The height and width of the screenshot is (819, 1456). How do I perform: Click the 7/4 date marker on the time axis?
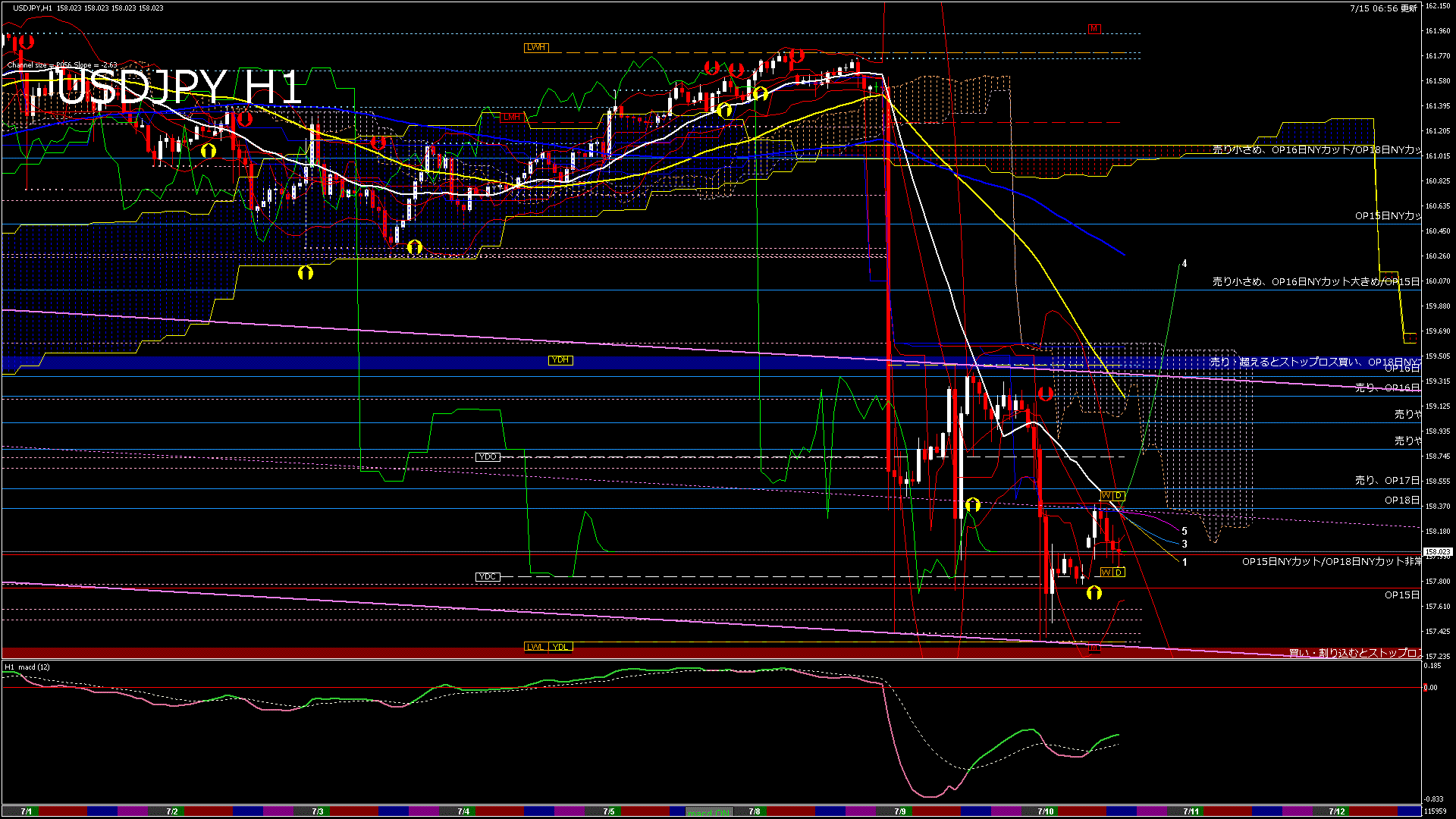(463, 811)
